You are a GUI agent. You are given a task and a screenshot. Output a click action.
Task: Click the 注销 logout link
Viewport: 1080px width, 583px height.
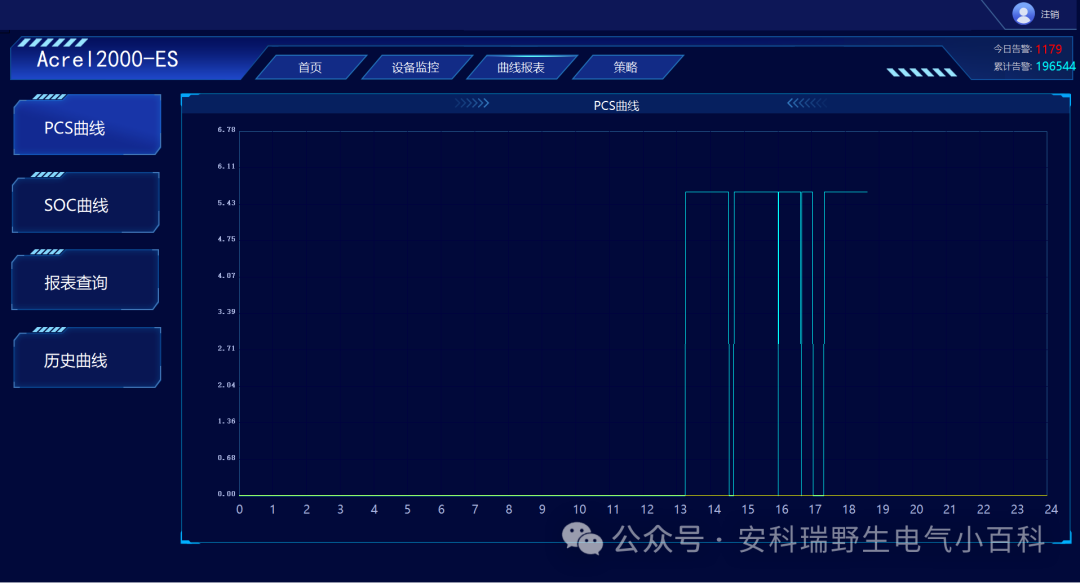1050,14
